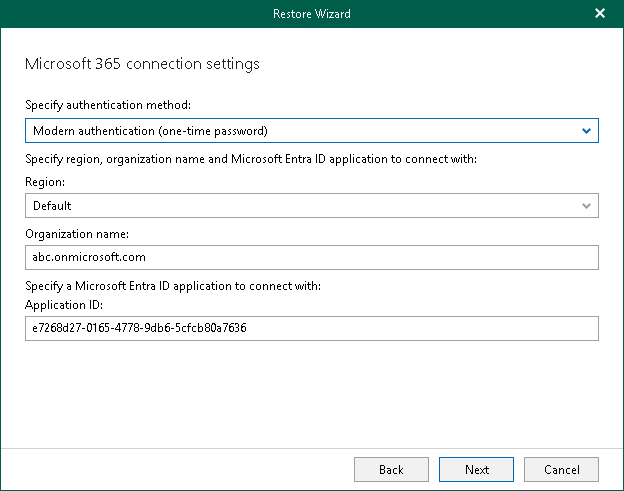Click the Region label
This screenshot has width=624, height=491.
[46, 183]
